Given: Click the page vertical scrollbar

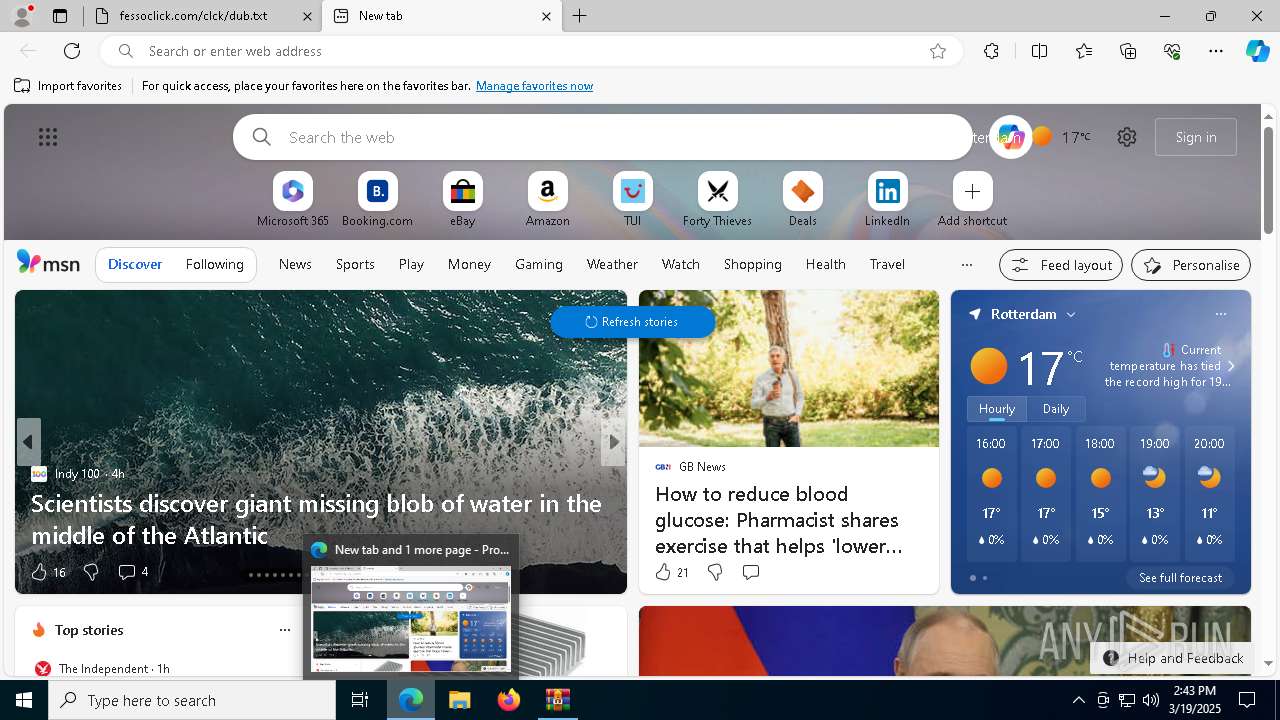Looking at the screenshot, I should coord(1268,180).
